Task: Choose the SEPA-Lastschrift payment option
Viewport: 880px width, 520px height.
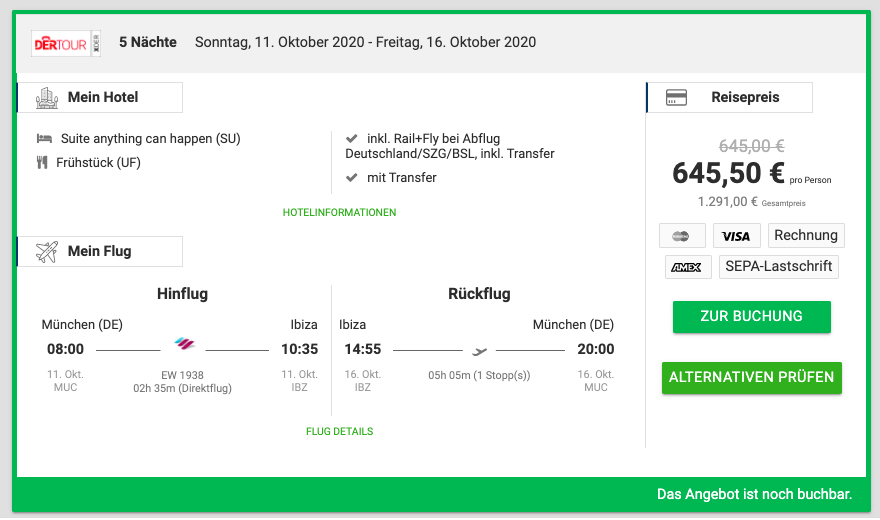Action: 778,267
